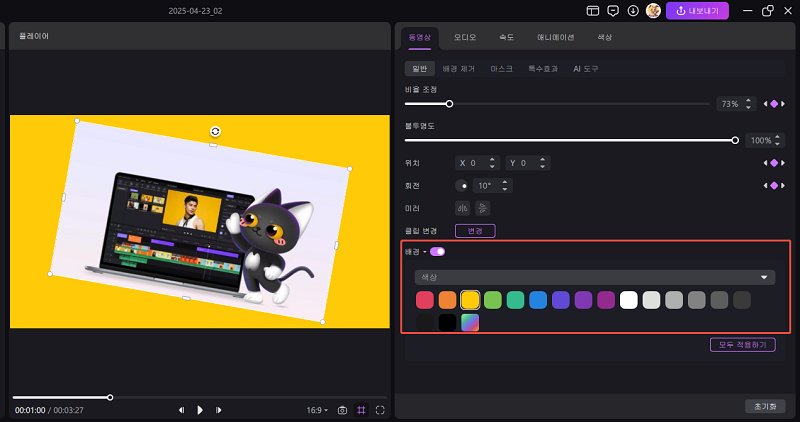Pick the light green background swatch
Viewport: 800px width, 422px height.
pyautogui.click(x=493, y=300)
